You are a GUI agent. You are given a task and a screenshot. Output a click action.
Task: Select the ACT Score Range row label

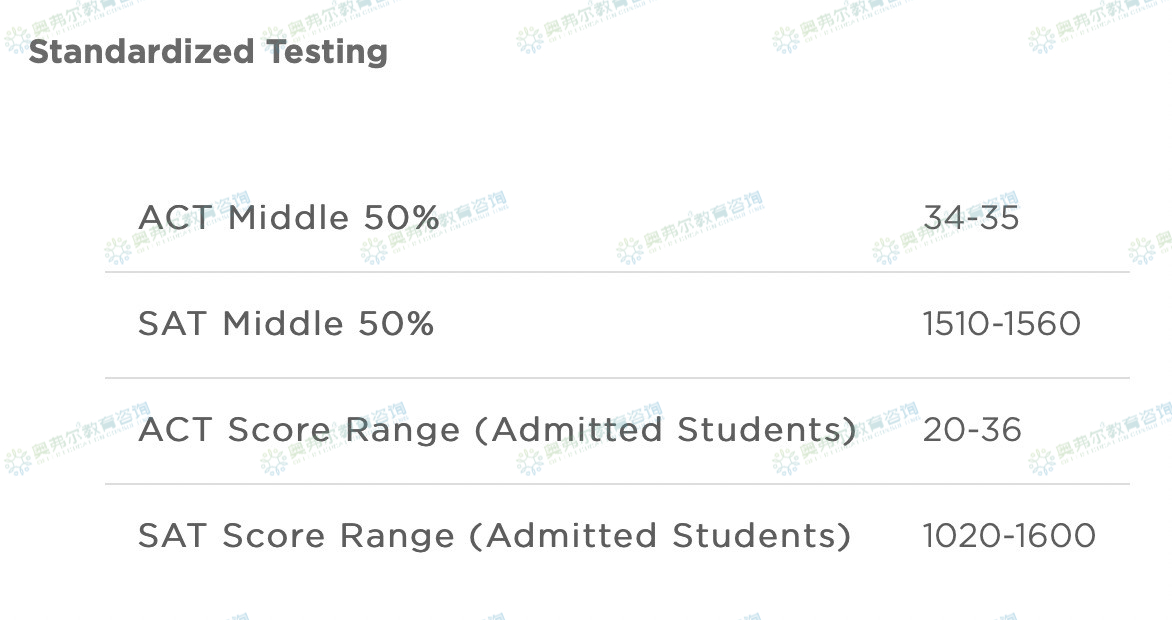pos(497,430)
